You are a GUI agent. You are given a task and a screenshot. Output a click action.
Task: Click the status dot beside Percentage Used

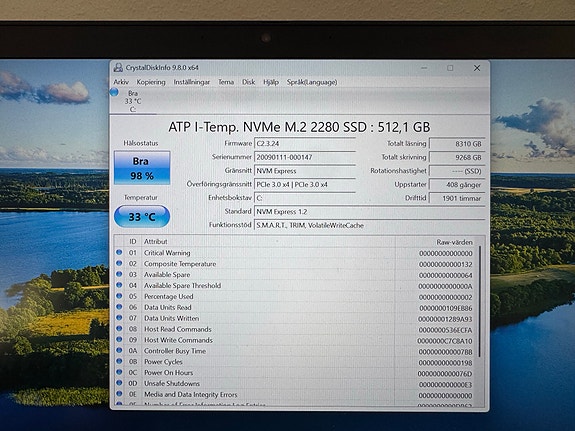[x=119, y=296]
